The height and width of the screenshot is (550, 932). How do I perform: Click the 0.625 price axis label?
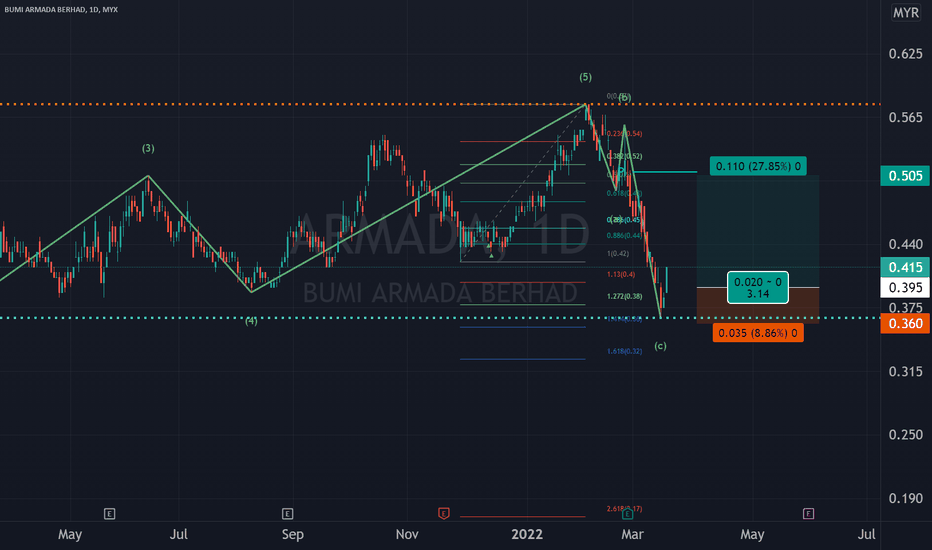click(x=905, y=54)
